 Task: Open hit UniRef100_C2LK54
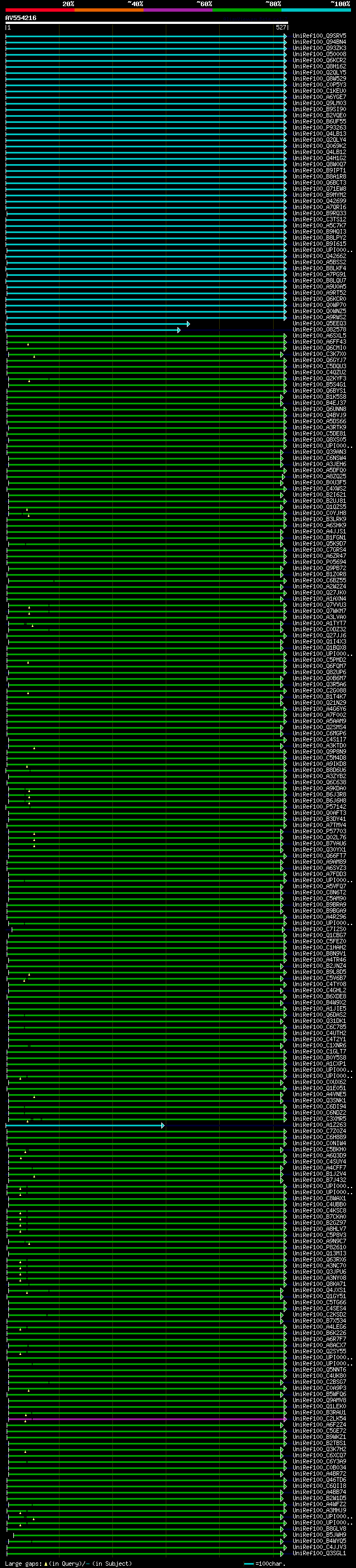pos(319,1419)
